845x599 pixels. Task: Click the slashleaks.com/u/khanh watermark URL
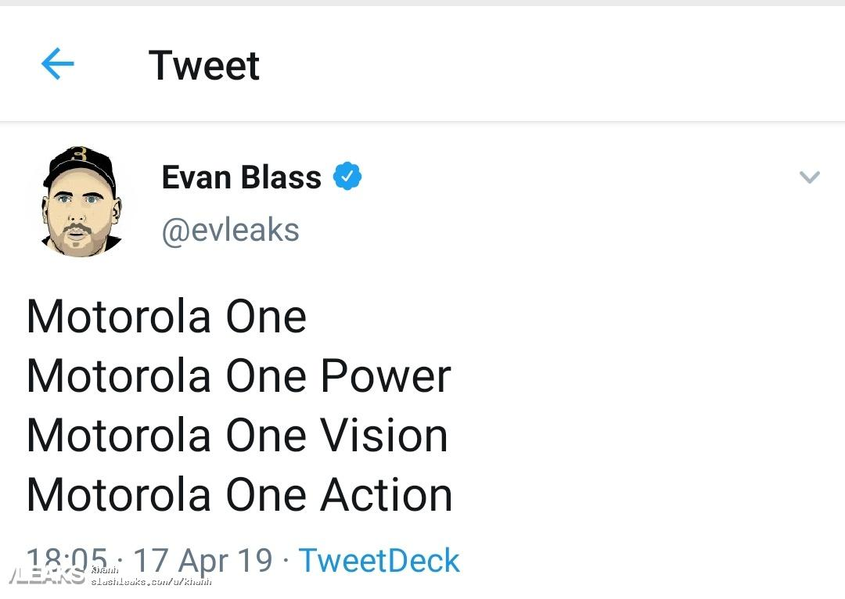[x=152, y=580]
